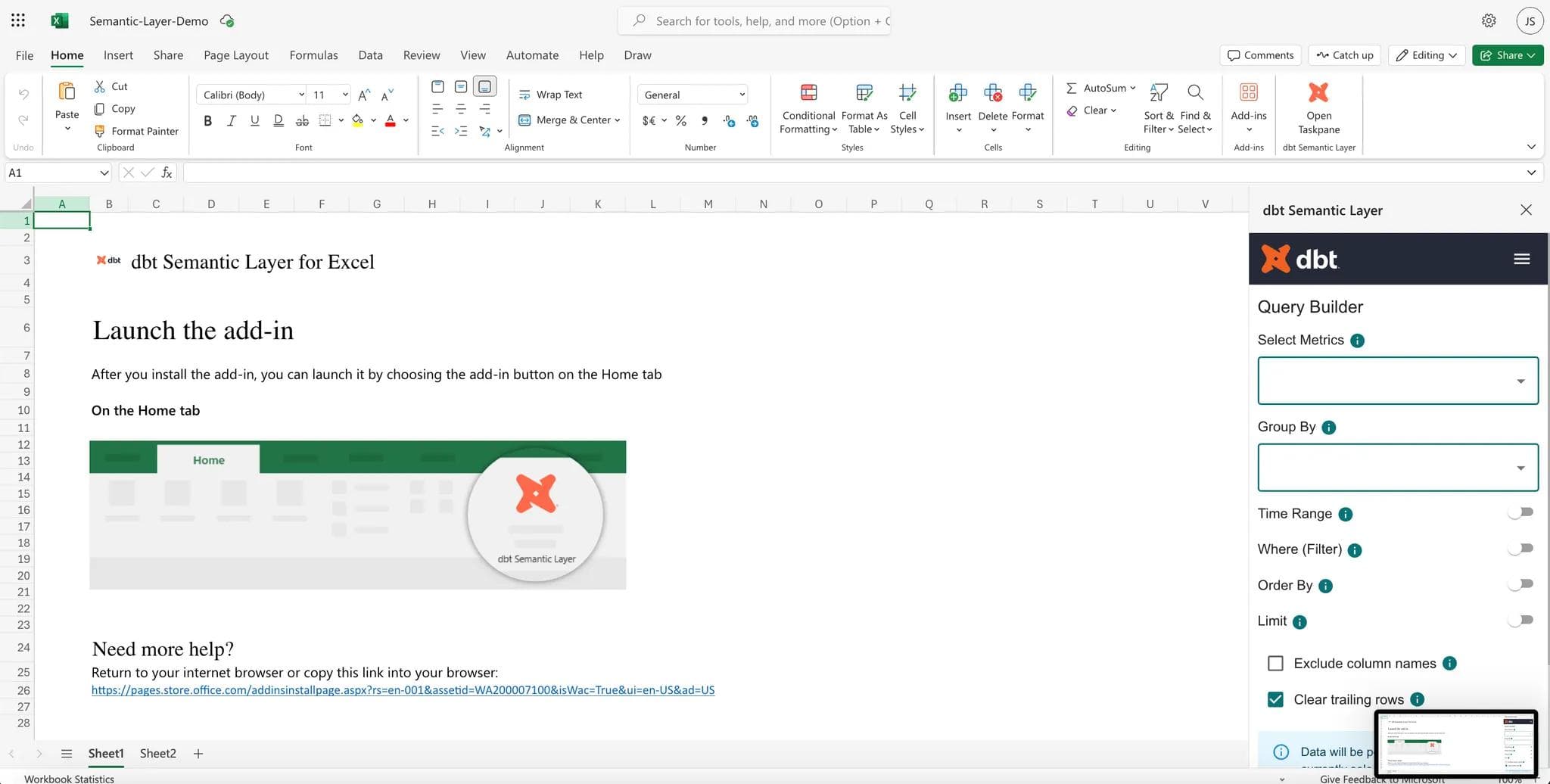The width and height of the screenshot is (1550, 784).
Task: Enable the Order By toggle
Action: 1520,583
